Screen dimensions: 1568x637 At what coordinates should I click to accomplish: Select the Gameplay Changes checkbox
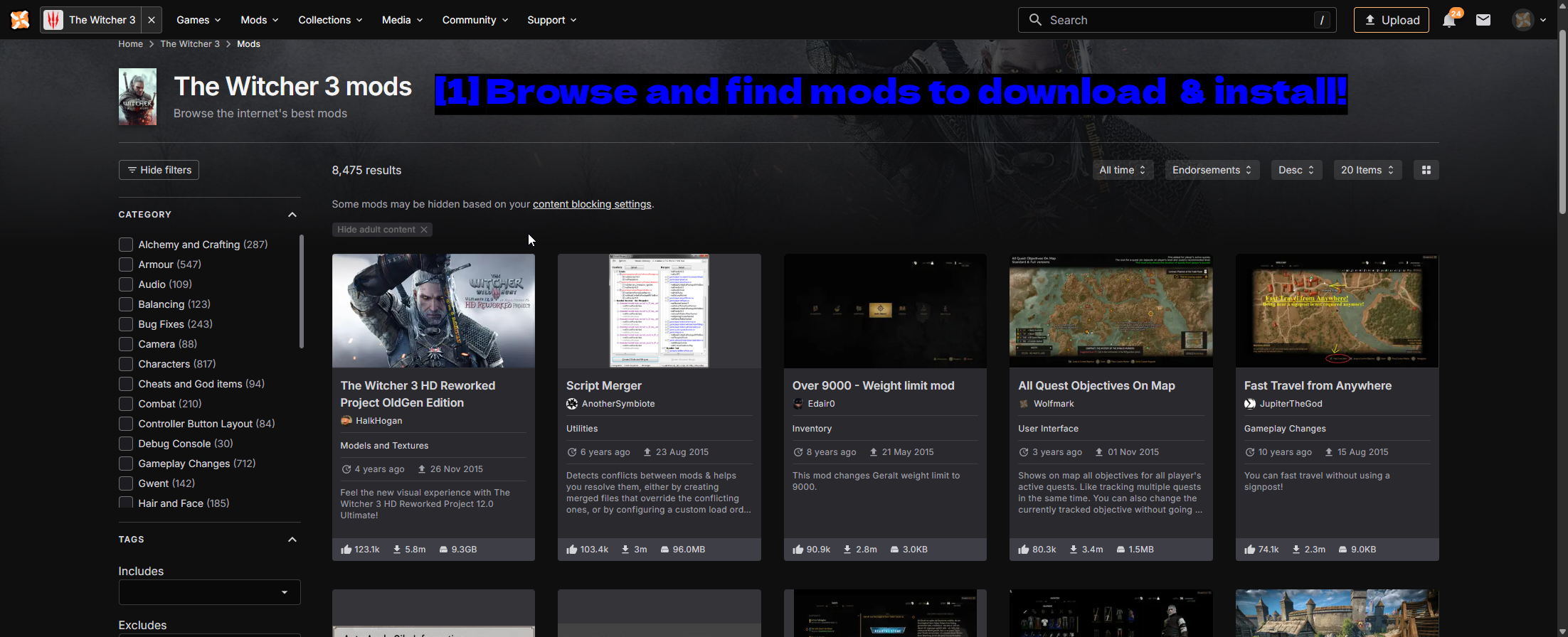[126, 464]
